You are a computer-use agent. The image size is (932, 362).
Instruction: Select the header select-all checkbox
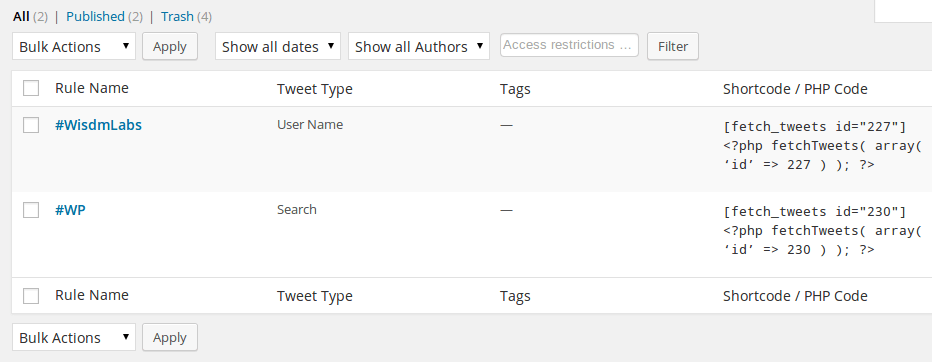(31, 89)
